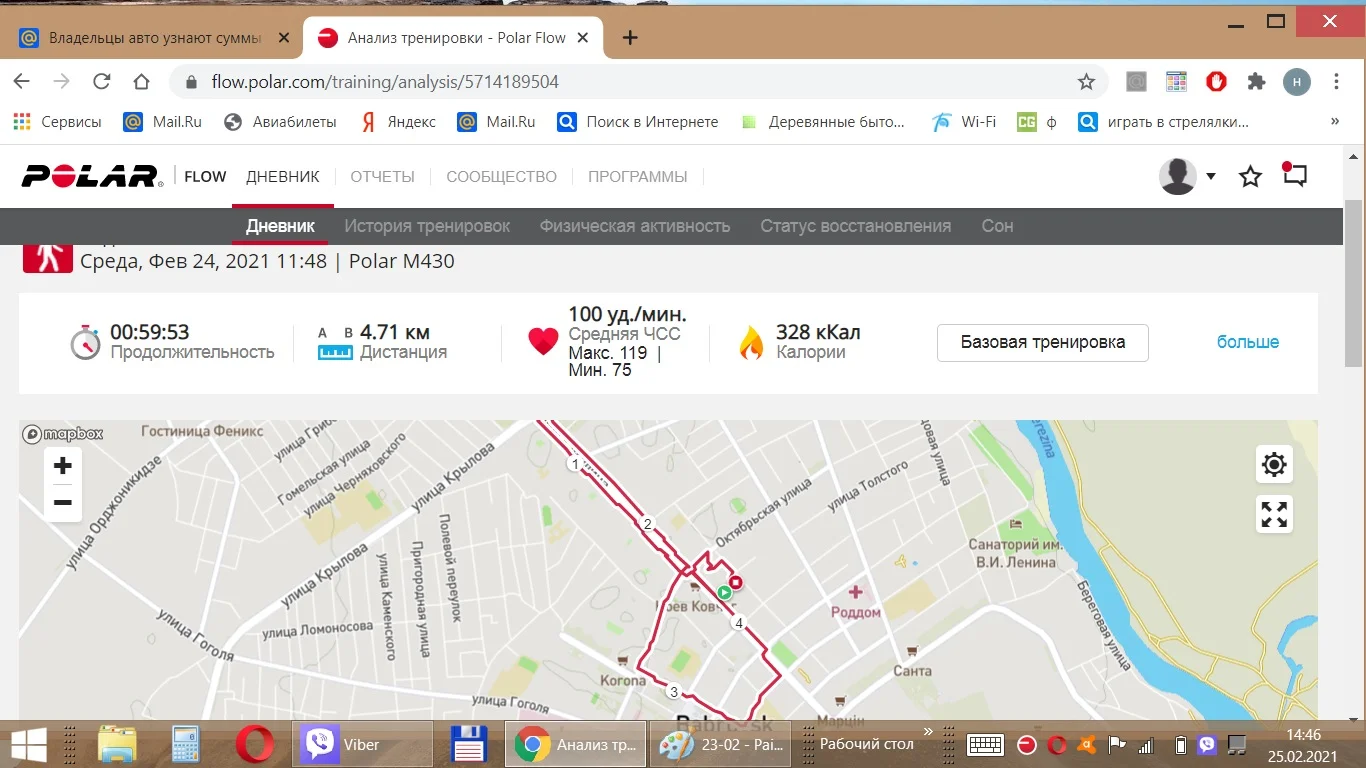1366x768 pixels.
Task: Open the grey Mail.Ru @ extension
Action: (1136, 82)
